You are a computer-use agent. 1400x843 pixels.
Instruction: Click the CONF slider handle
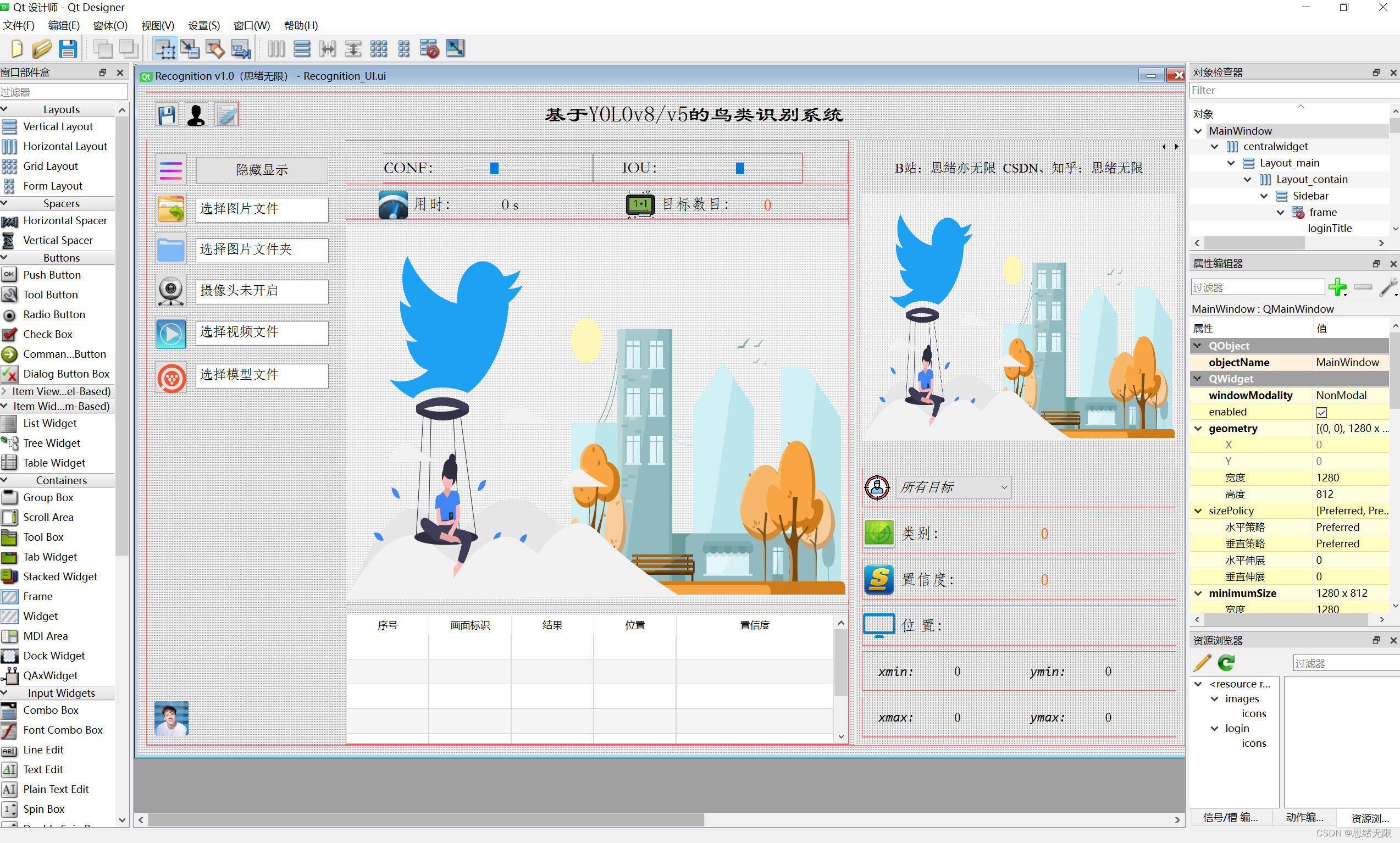tap(494, 168)
